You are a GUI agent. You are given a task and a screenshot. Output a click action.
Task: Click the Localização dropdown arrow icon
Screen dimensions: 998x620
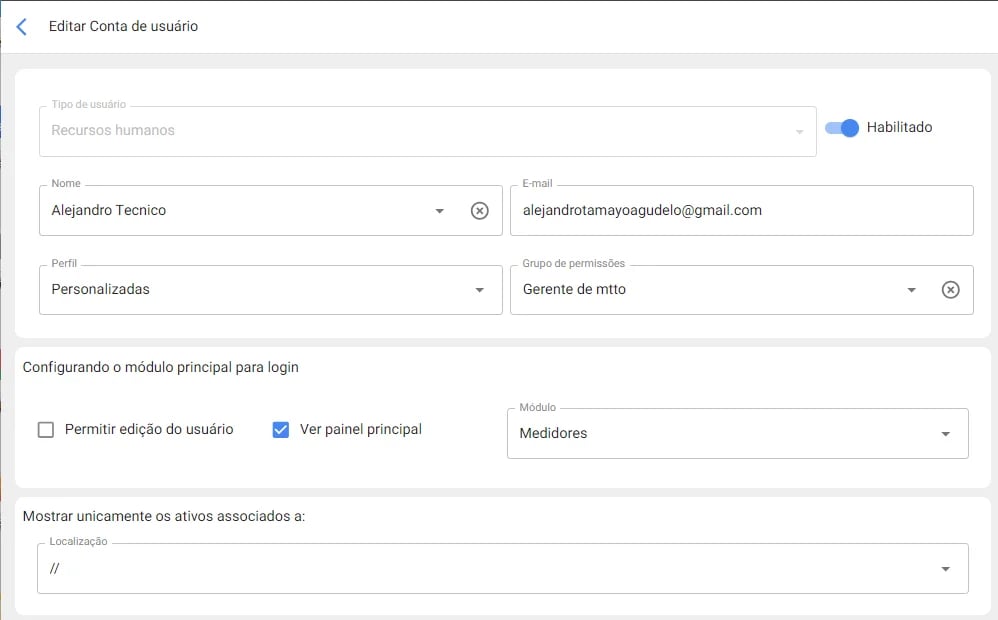(945, 568)
